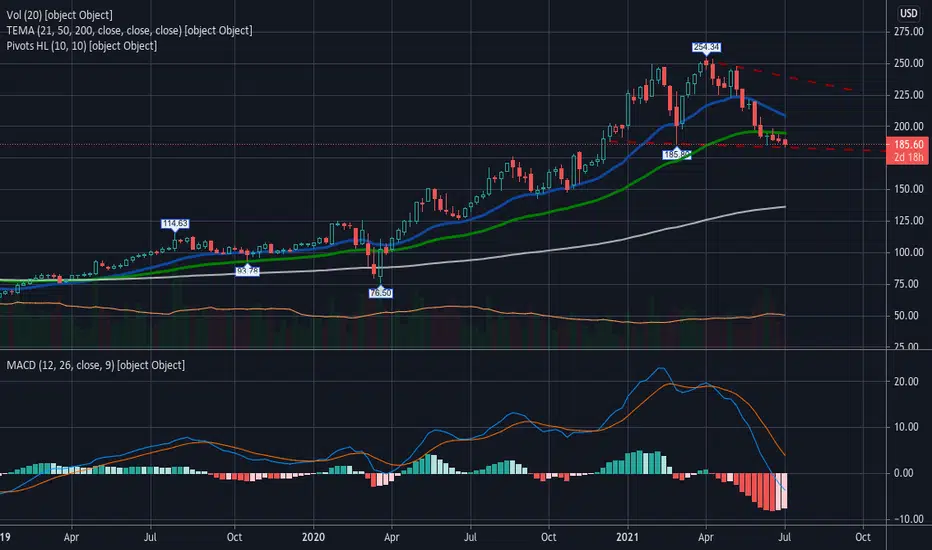
Task: Click the 250.00 price axis label
Action: tap(908, 63)
